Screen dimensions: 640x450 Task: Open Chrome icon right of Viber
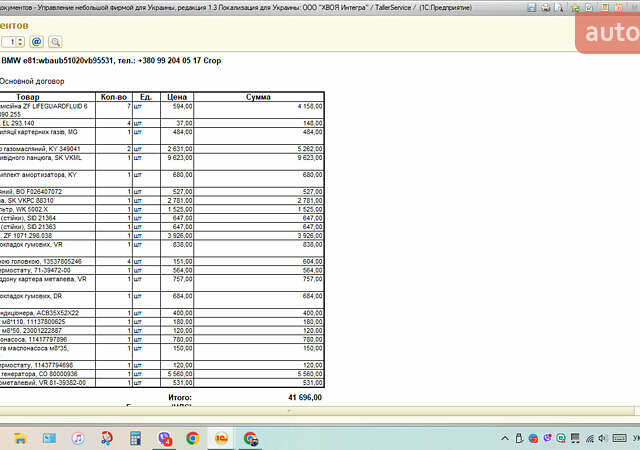(x=192, y=438)
